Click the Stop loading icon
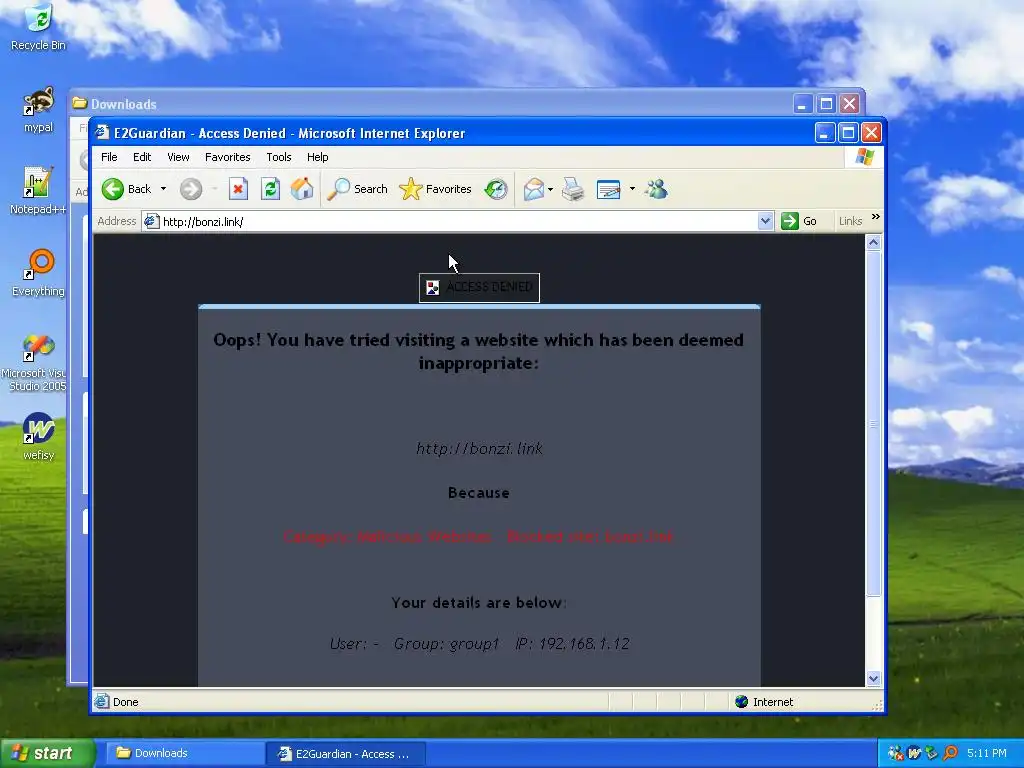The image size is (1024, 768). tap(238, 189)
